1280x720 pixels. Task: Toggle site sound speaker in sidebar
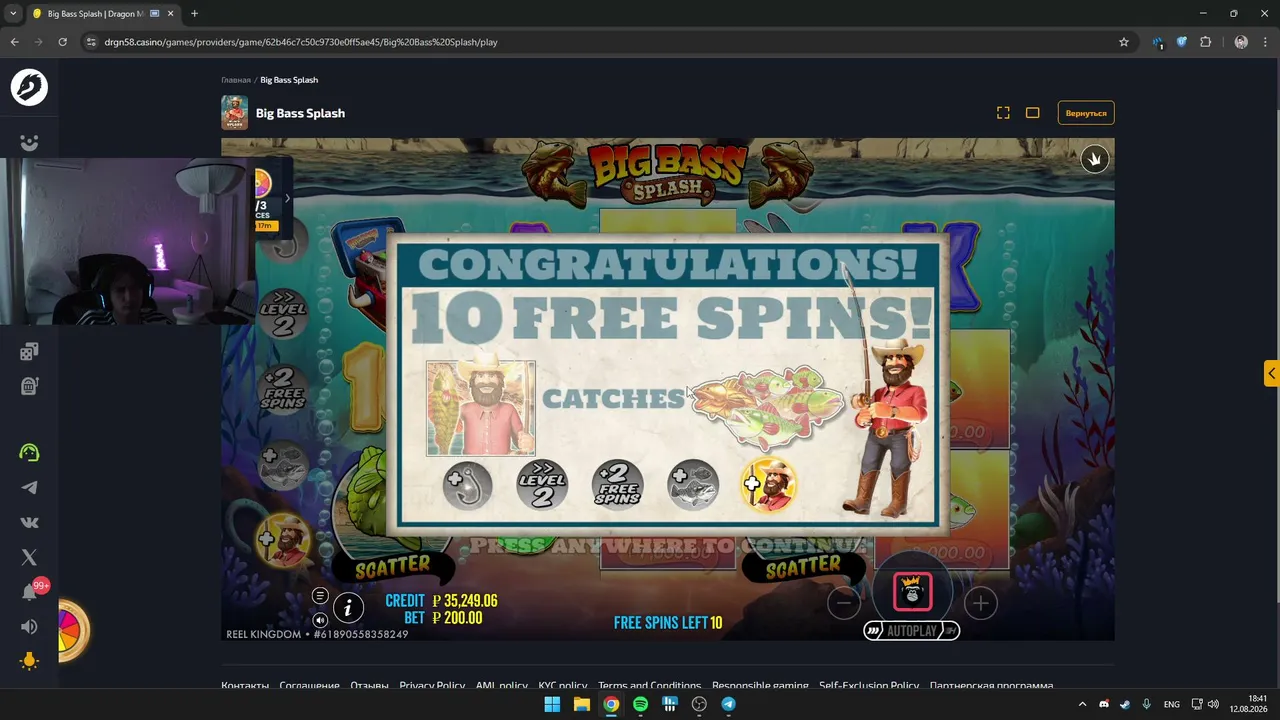pos(29,627)
